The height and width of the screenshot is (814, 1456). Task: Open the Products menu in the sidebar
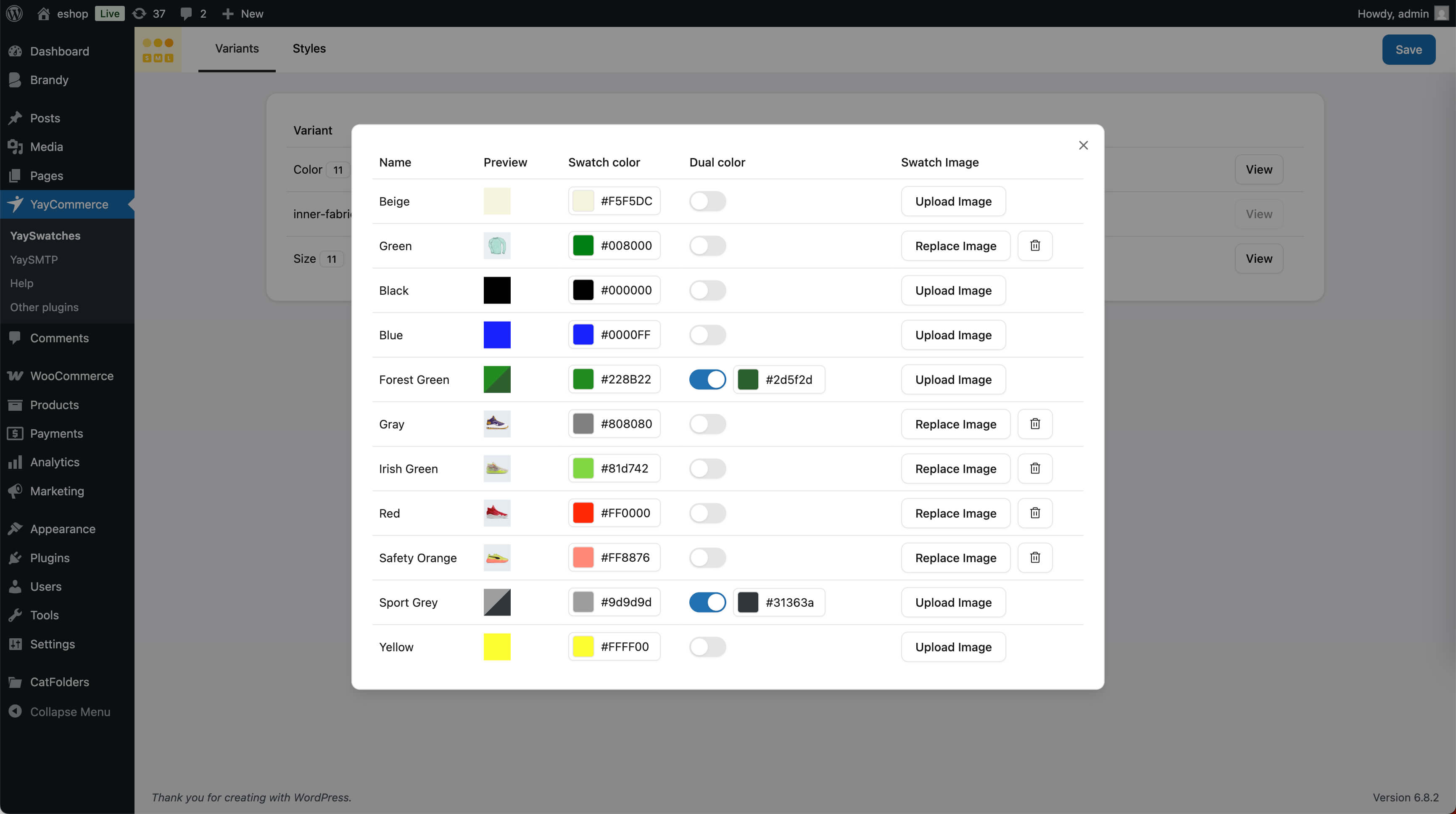point(54,405)
